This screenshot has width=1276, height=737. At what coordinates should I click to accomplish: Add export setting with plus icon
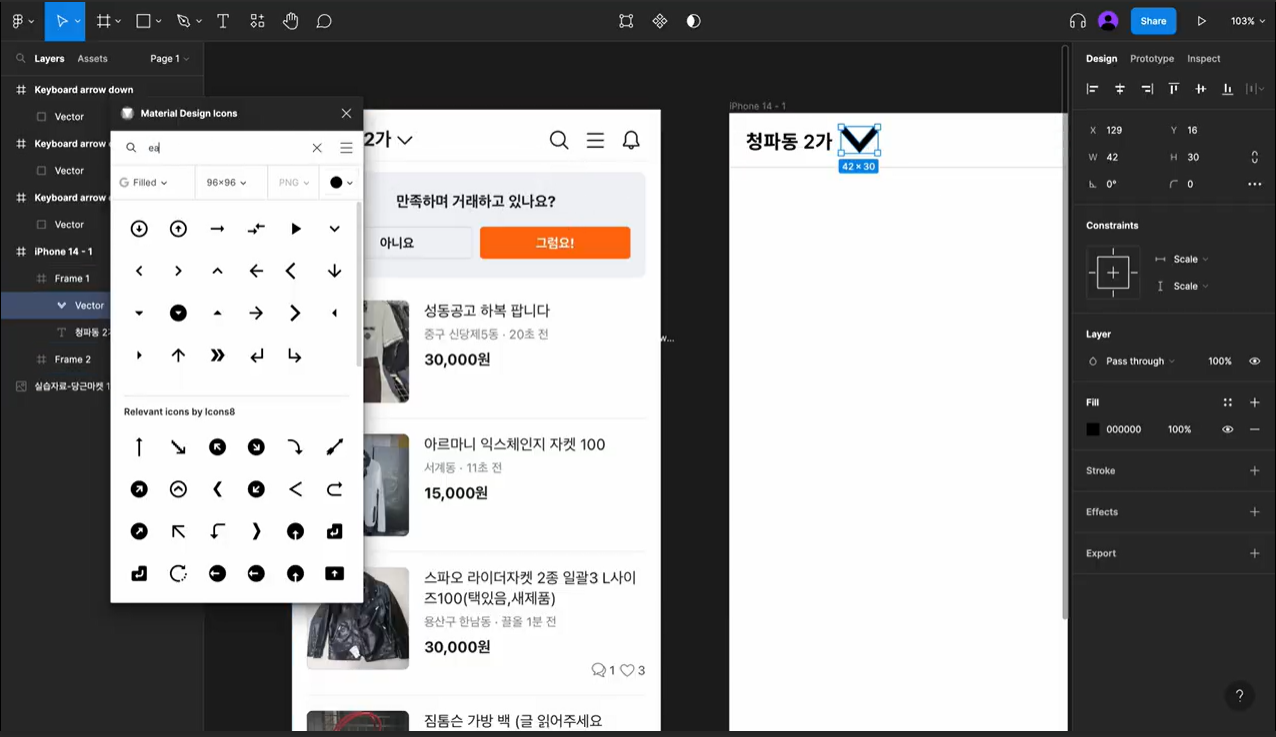point(1254,553)
